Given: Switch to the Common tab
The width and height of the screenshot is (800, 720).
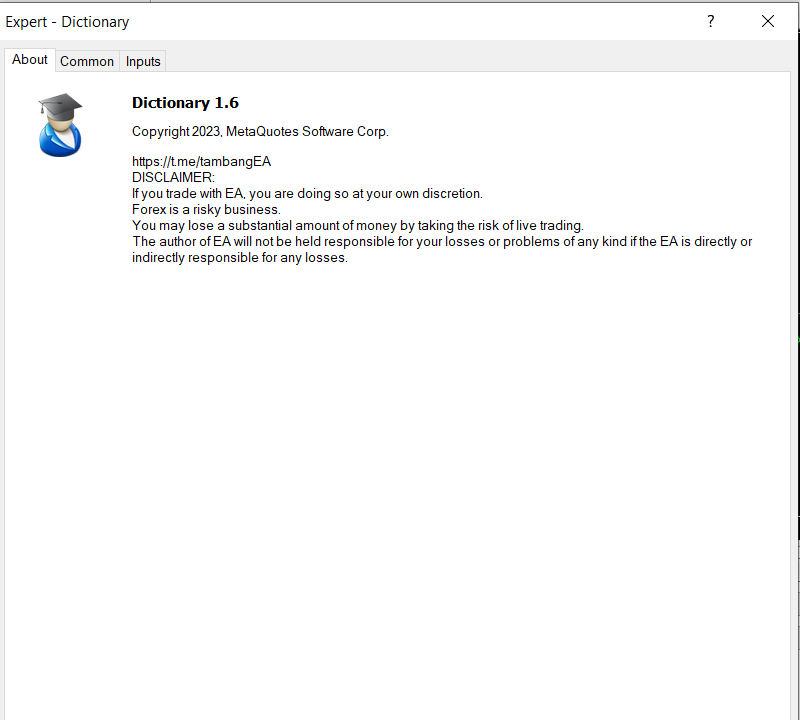Looking at the screenshot, I should pyautogui.click(x=87, y=61).
